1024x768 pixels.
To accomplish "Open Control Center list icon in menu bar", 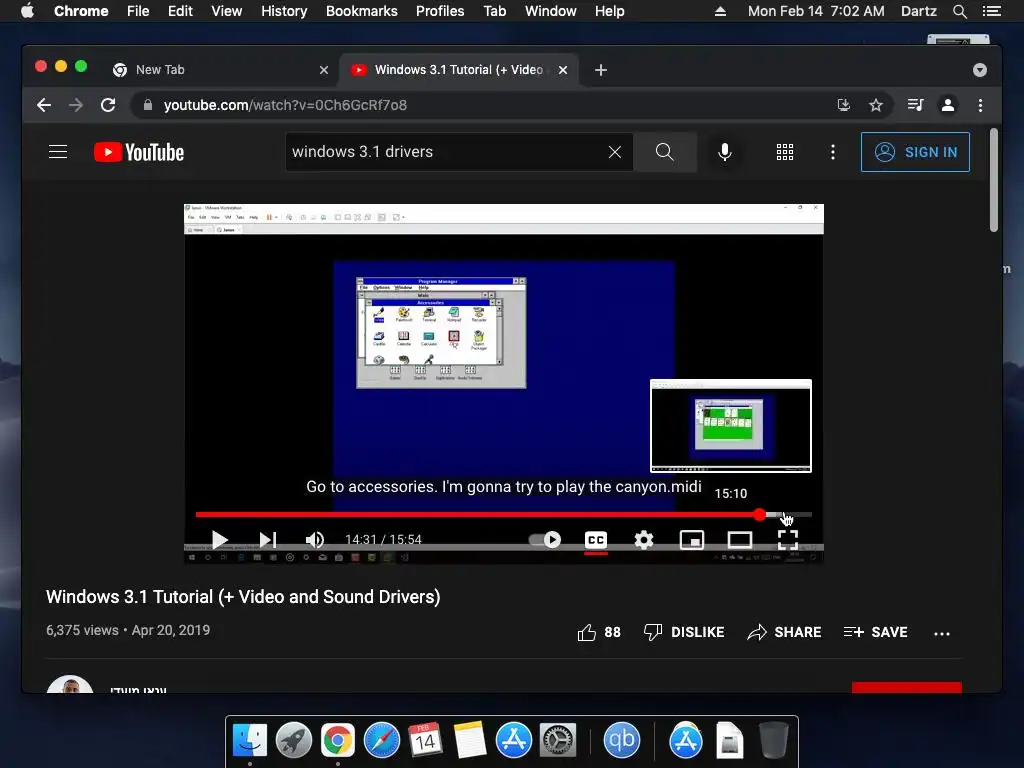I will (x=992, y=11).
